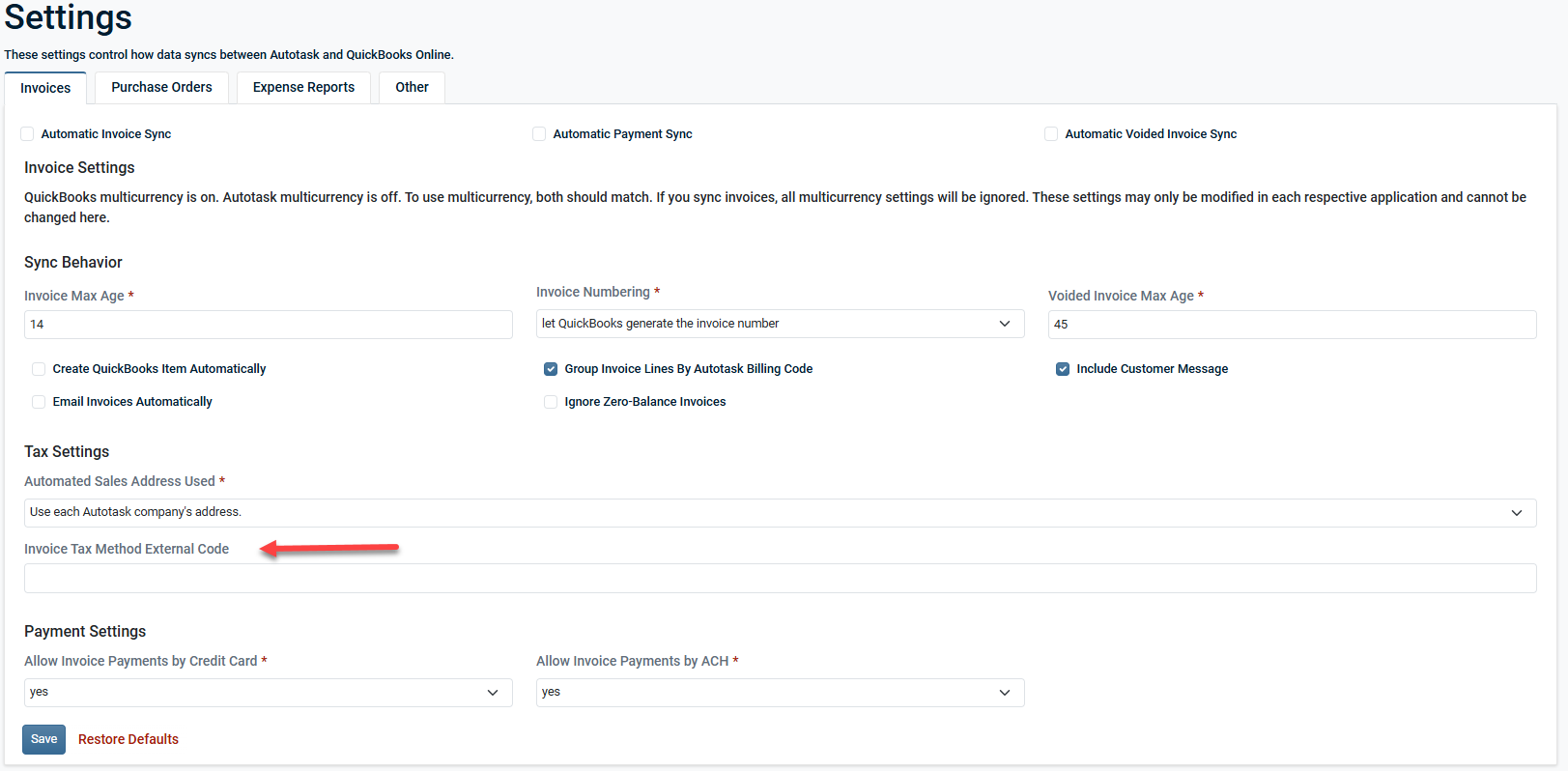Check Ignore Zero-Balance Invoices box

[x=551, y=402]
